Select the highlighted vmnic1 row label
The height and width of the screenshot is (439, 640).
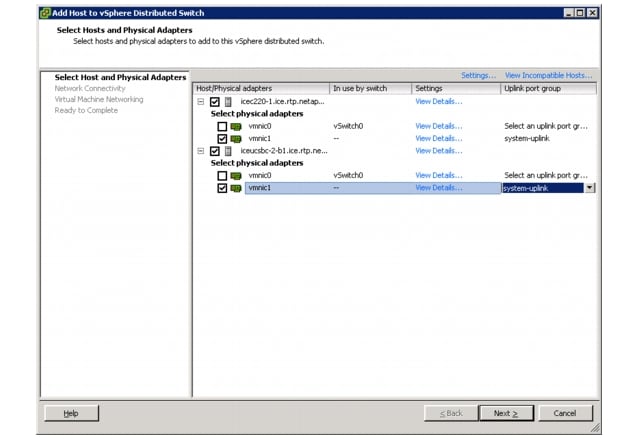pyautogui.click(x=260, y=188)
